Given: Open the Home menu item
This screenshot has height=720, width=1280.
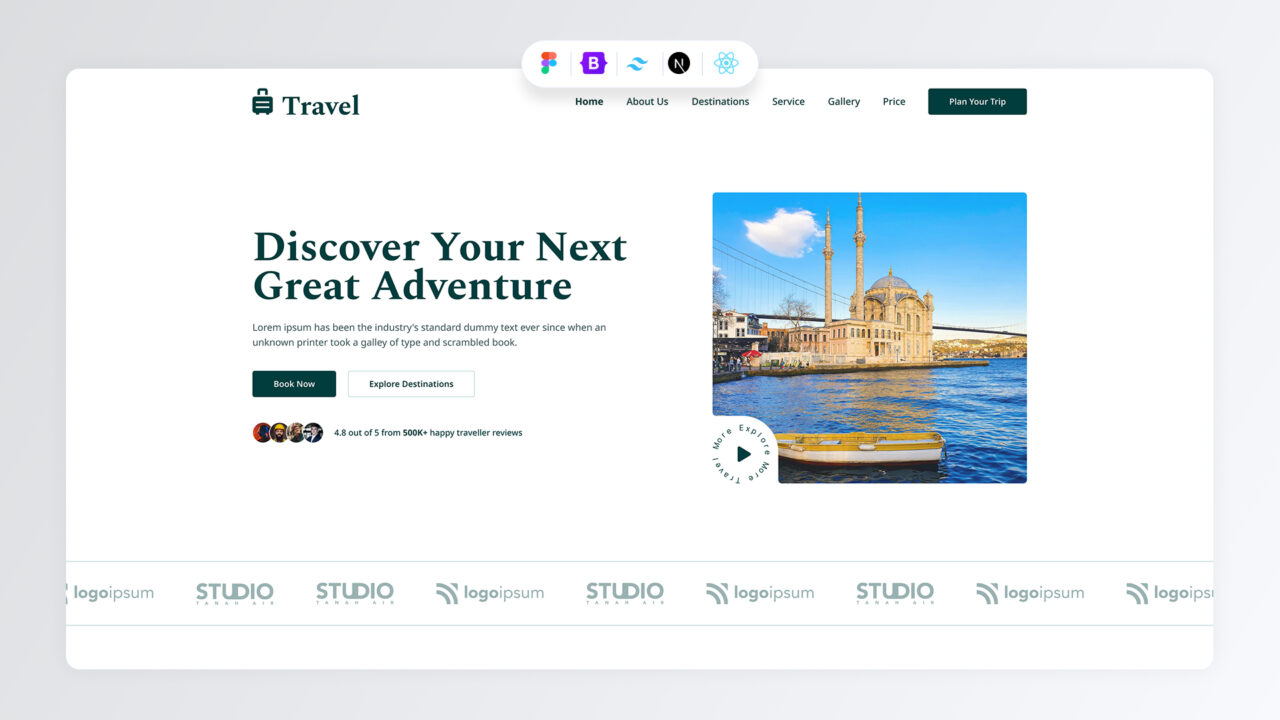Looking at the screenshot, I should click(589, 102).
